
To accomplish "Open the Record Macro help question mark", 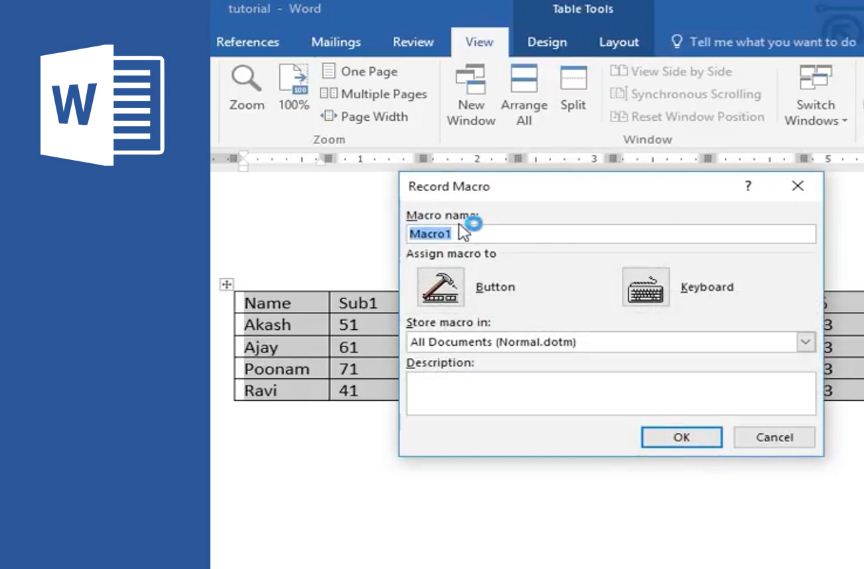I will (x=748, y=186).
